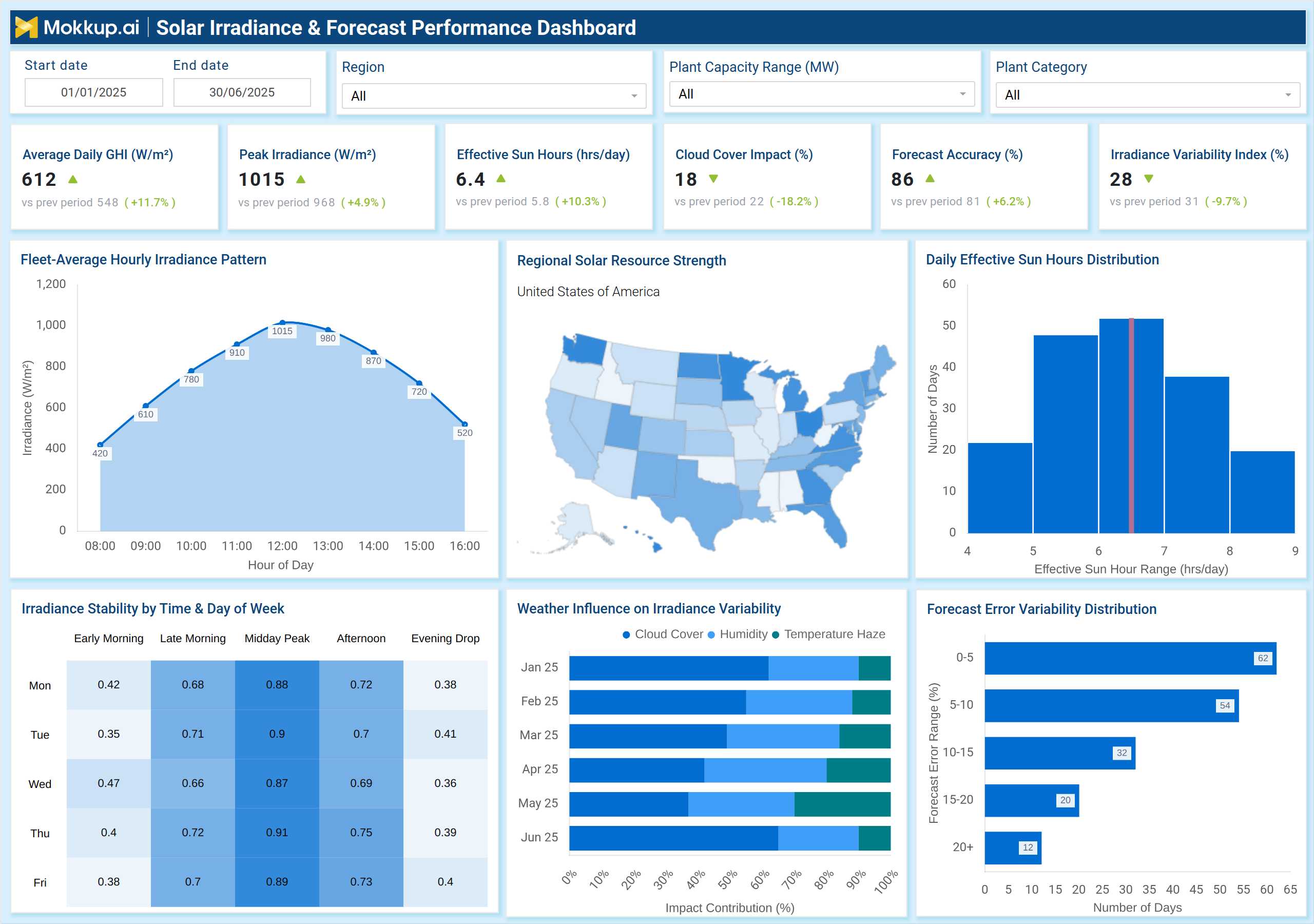Click the Fri Afternoon cell 0.73
The image size is (1314, 924).
[x=361, y=881]
